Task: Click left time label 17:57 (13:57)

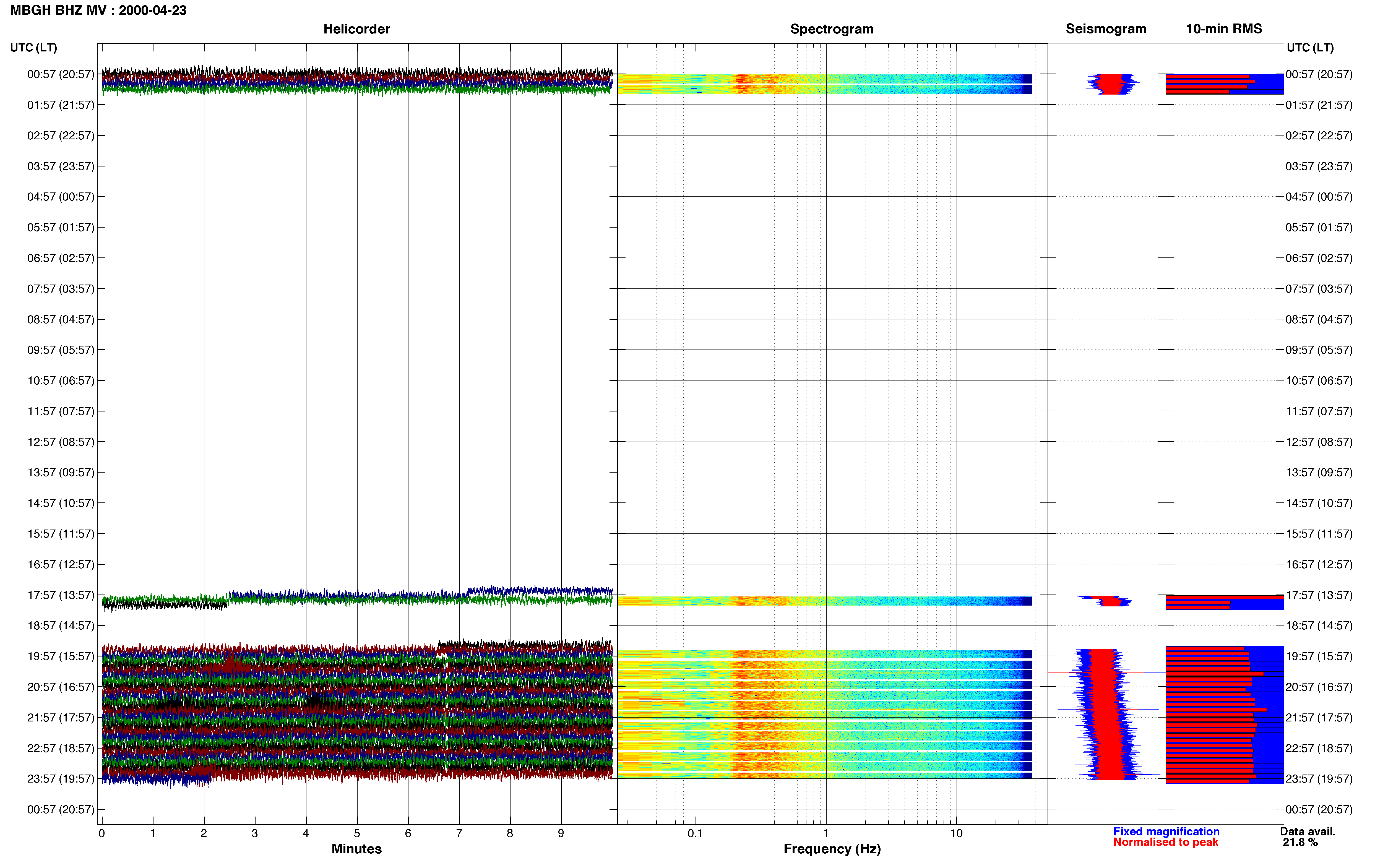Action: (x=61, y=595)
